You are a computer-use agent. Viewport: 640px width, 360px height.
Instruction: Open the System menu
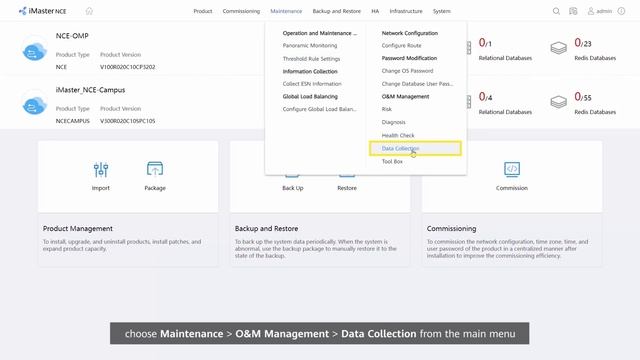(x=442, y=11)
